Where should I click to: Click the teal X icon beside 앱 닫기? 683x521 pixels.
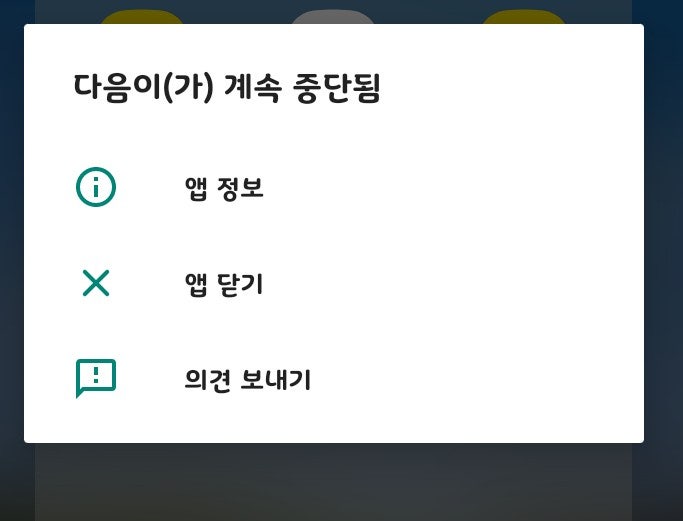[96, 283]
